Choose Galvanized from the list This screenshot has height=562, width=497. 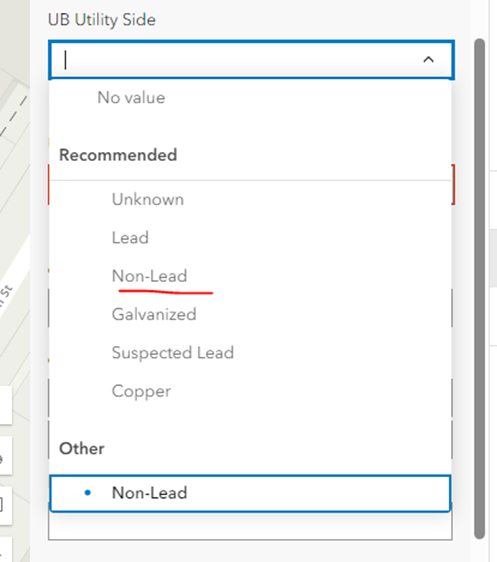[154, 314]
